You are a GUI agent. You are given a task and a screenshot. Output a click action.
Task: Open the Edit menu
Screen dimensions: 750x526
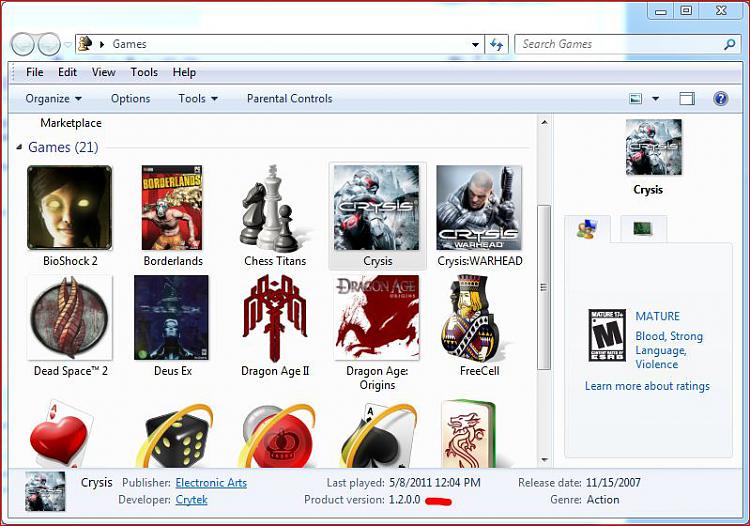[x=67, y=72]
